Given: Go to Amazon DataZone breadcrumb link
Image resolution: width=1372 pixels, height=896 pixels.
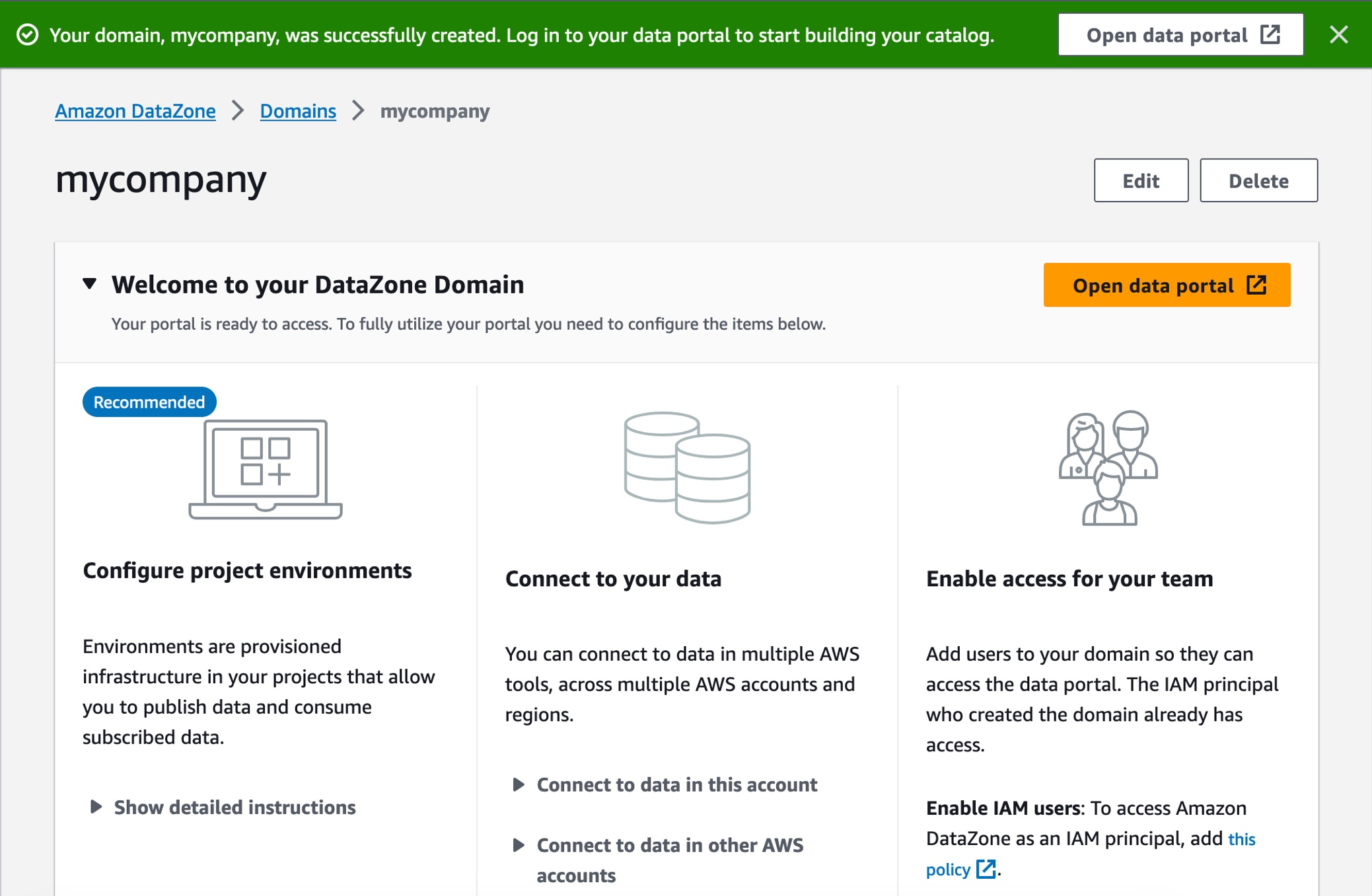Looking at the screenshot, I should point(135,111).
